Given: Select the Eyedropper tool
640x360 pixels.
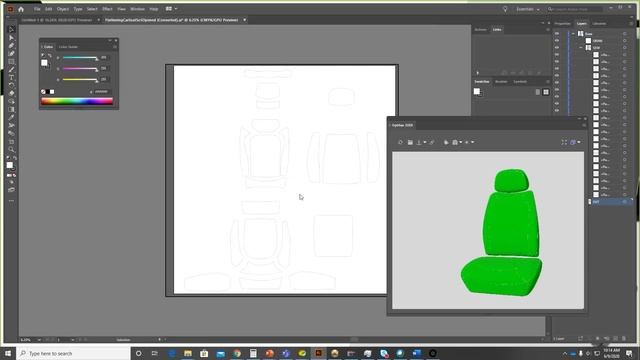Looking at the screenshot, I should (11, 118).
